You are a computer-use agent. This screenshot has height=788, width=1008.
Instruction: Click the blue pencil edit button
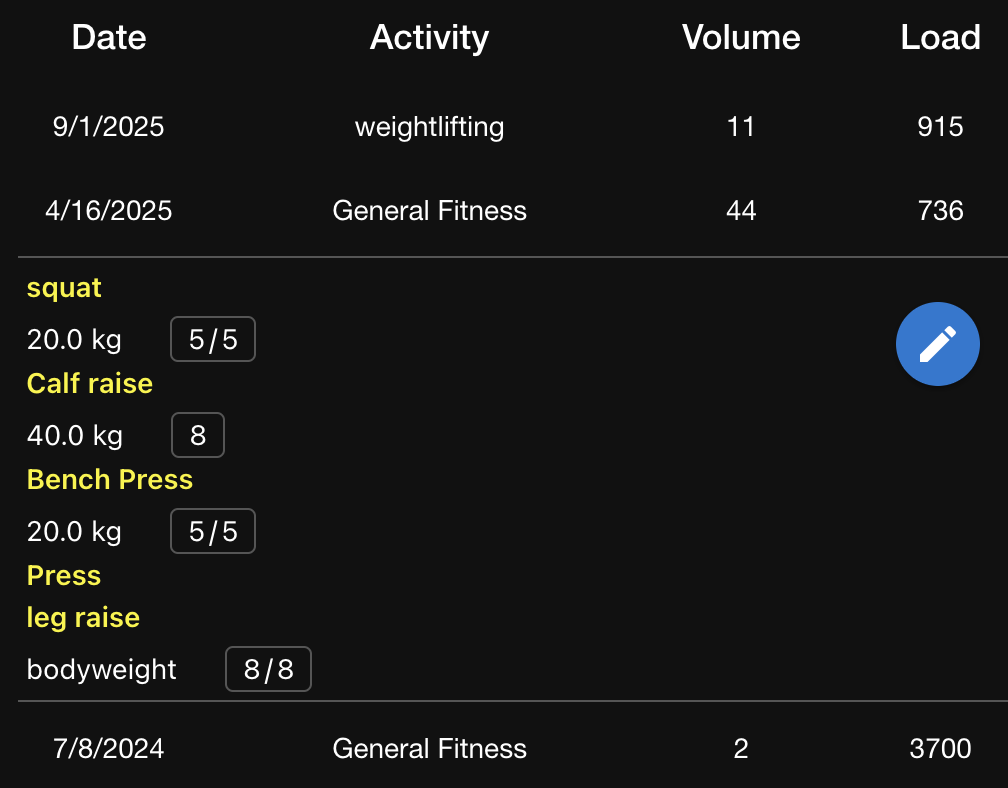tap(937, 344)
